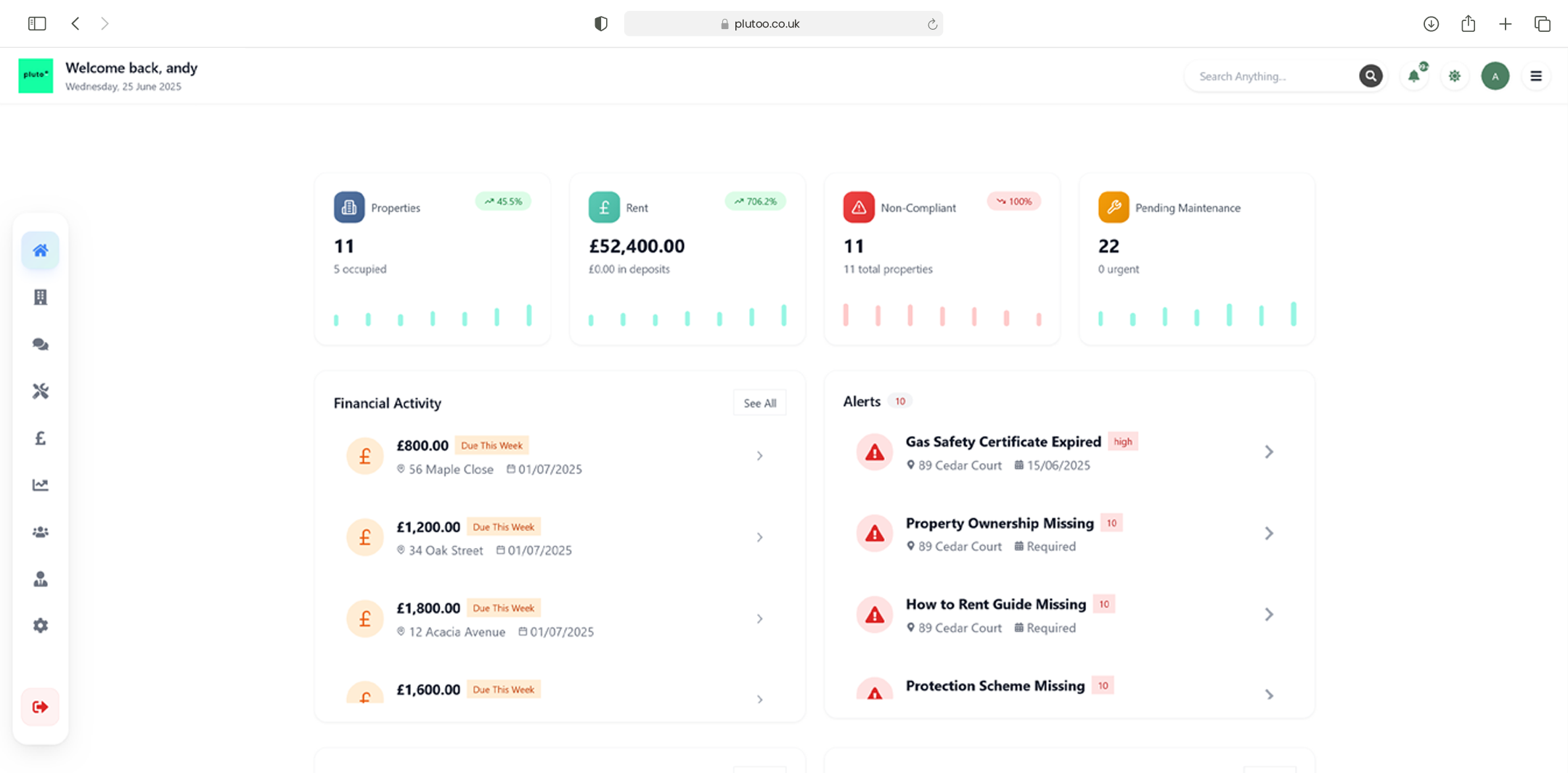This screenshot has width=1568, height=773.
Task: Open the green user avatar A
Action: pos(1495,76)
